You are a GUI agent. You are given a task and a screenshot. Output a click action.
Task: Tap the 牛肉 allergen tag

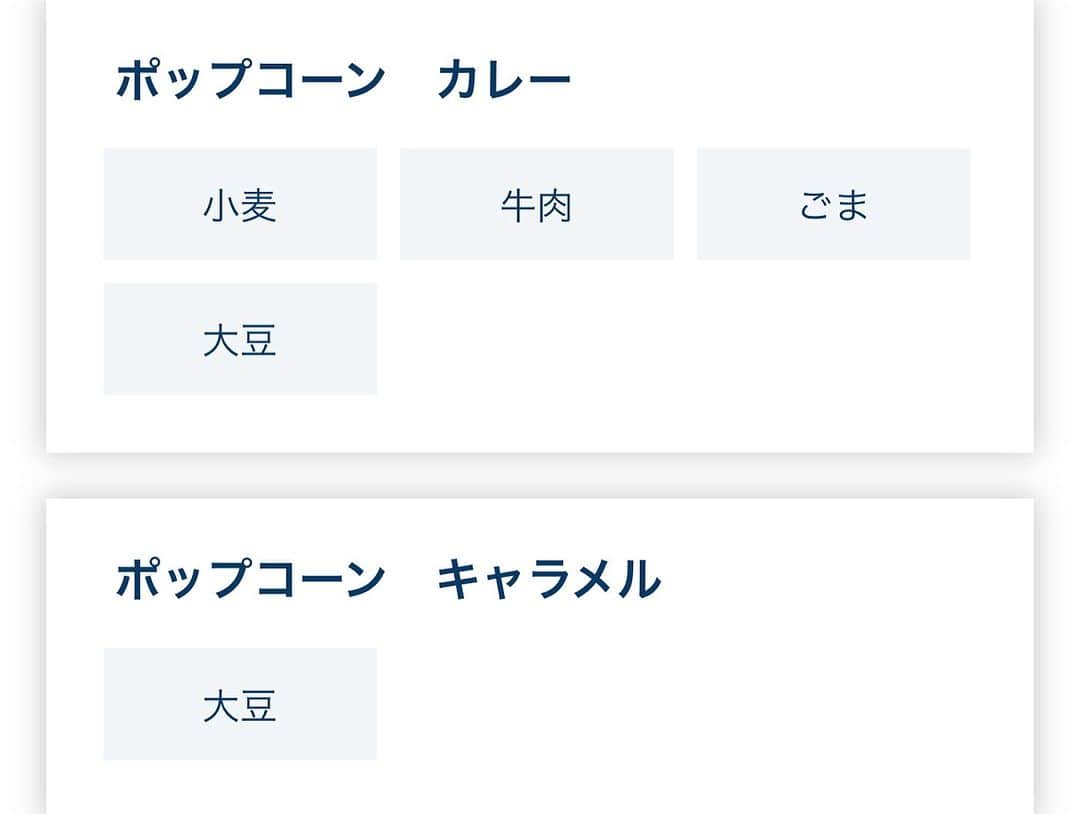[x=537, y=204]
